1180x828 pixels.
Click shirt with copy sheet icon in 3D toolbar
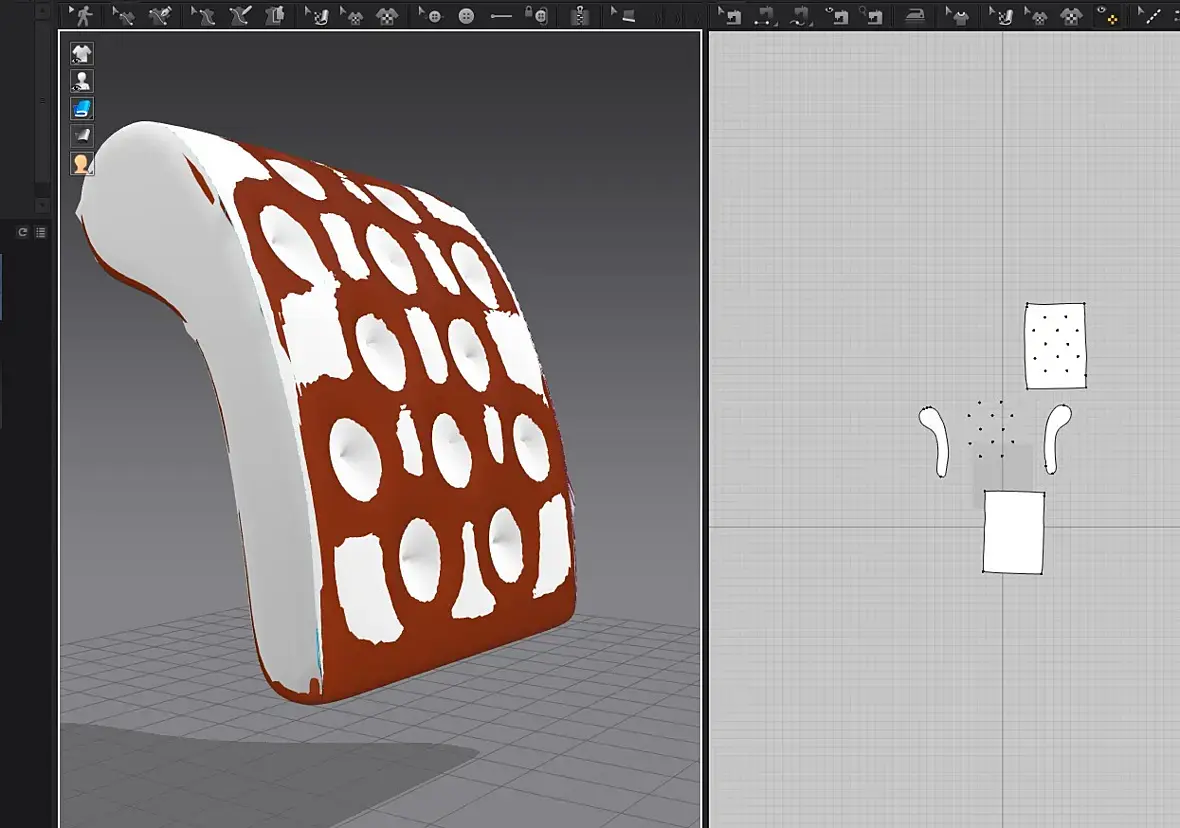275,14
